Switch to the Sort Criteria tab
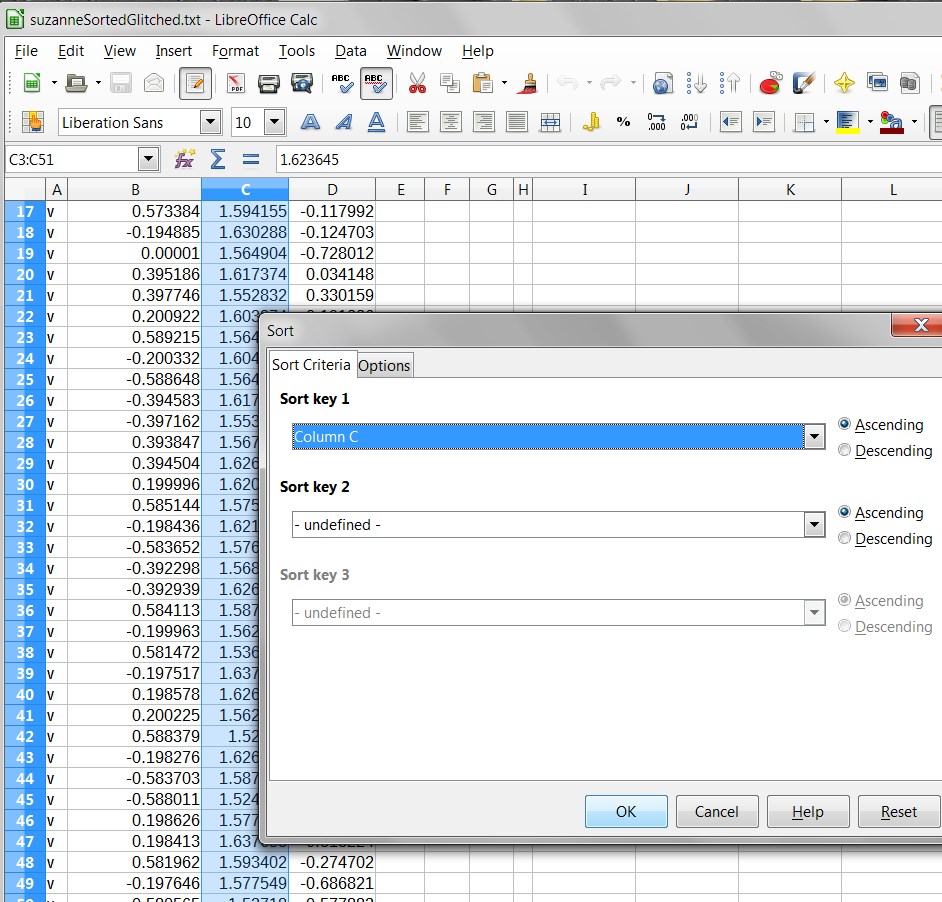 coord(311,365)
